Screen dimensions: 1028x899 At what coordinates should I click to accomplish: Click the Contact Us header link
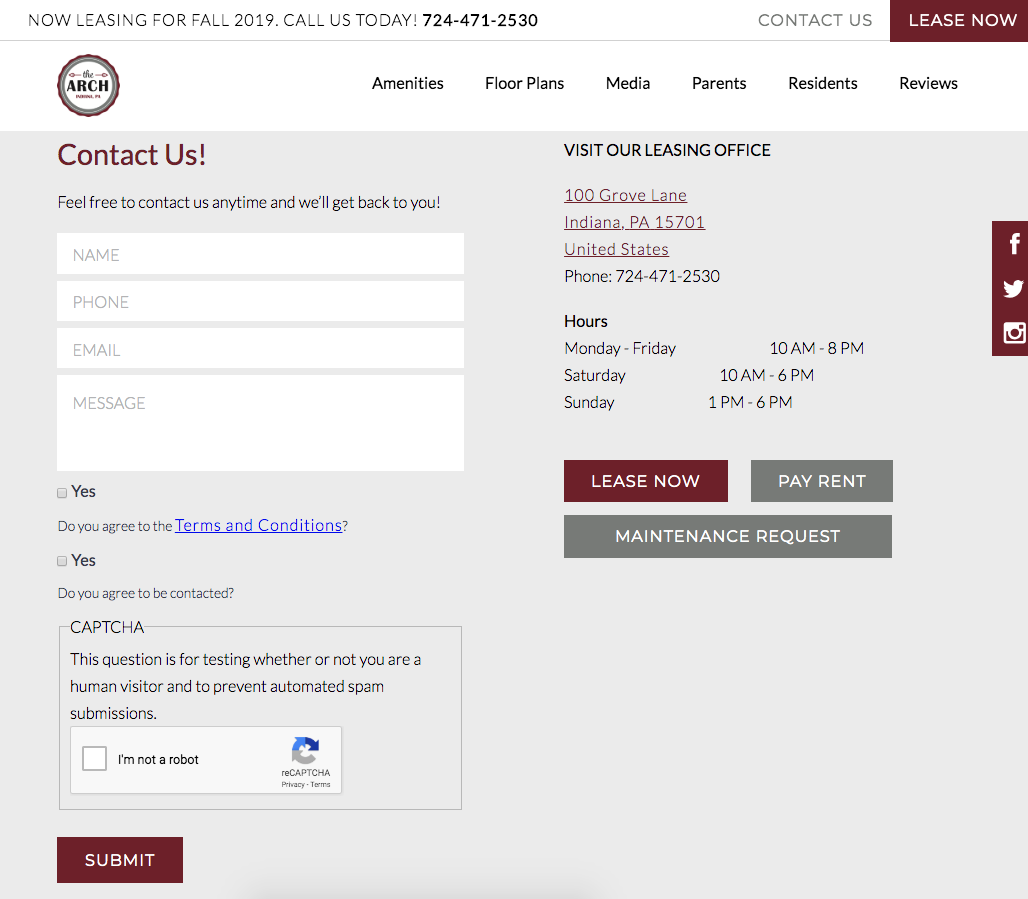[x=815, y=20]
